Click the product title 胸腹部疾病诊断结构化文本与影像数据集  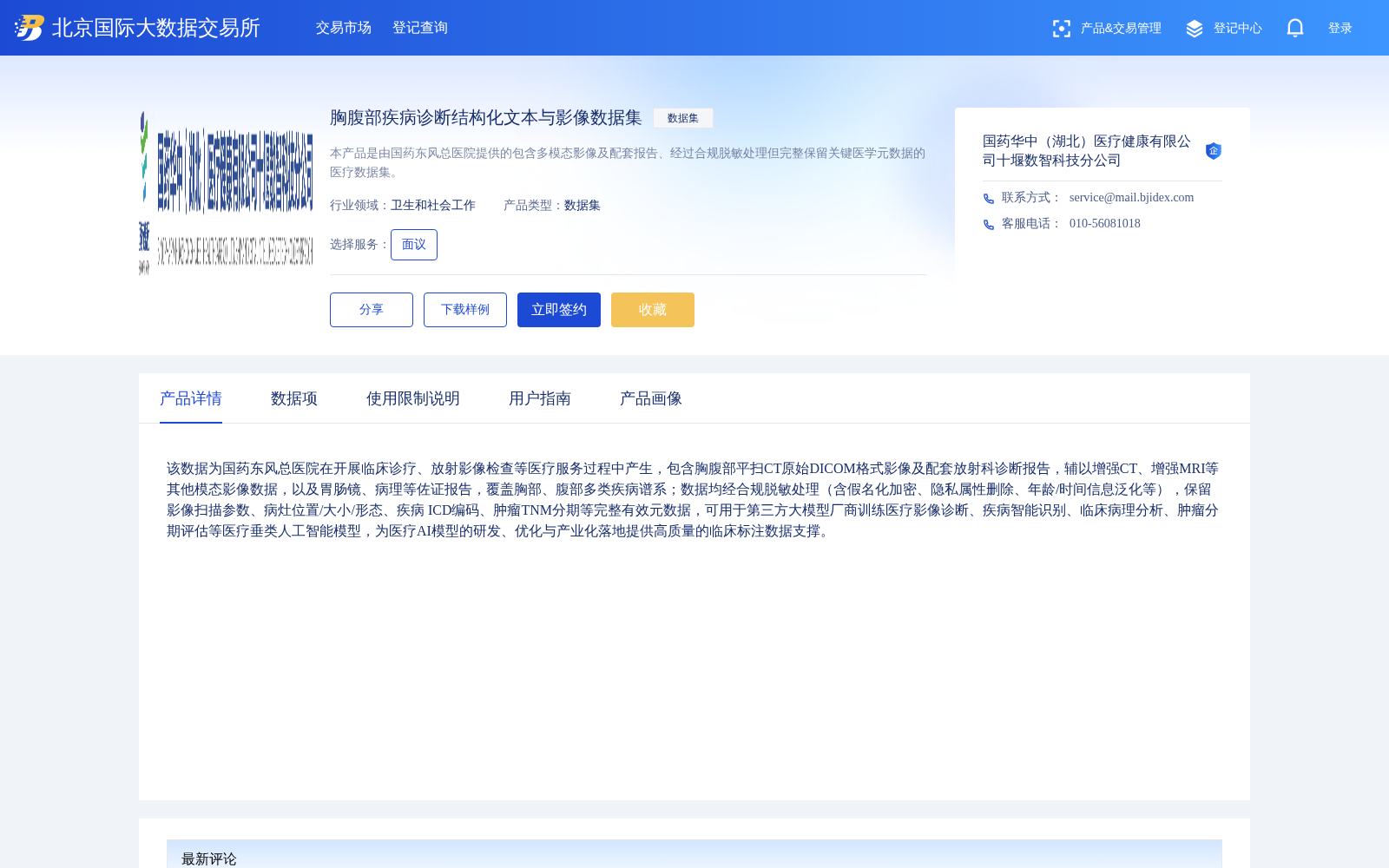click(x=486, y=118)
